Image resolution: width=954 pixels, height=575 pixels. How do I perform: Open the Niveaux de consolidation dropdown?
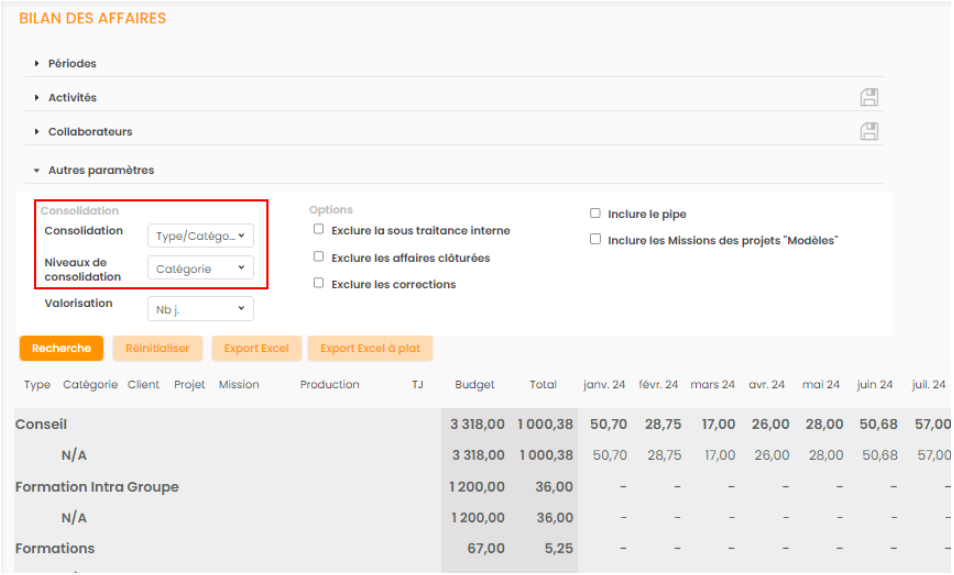[x=200, y=269]
